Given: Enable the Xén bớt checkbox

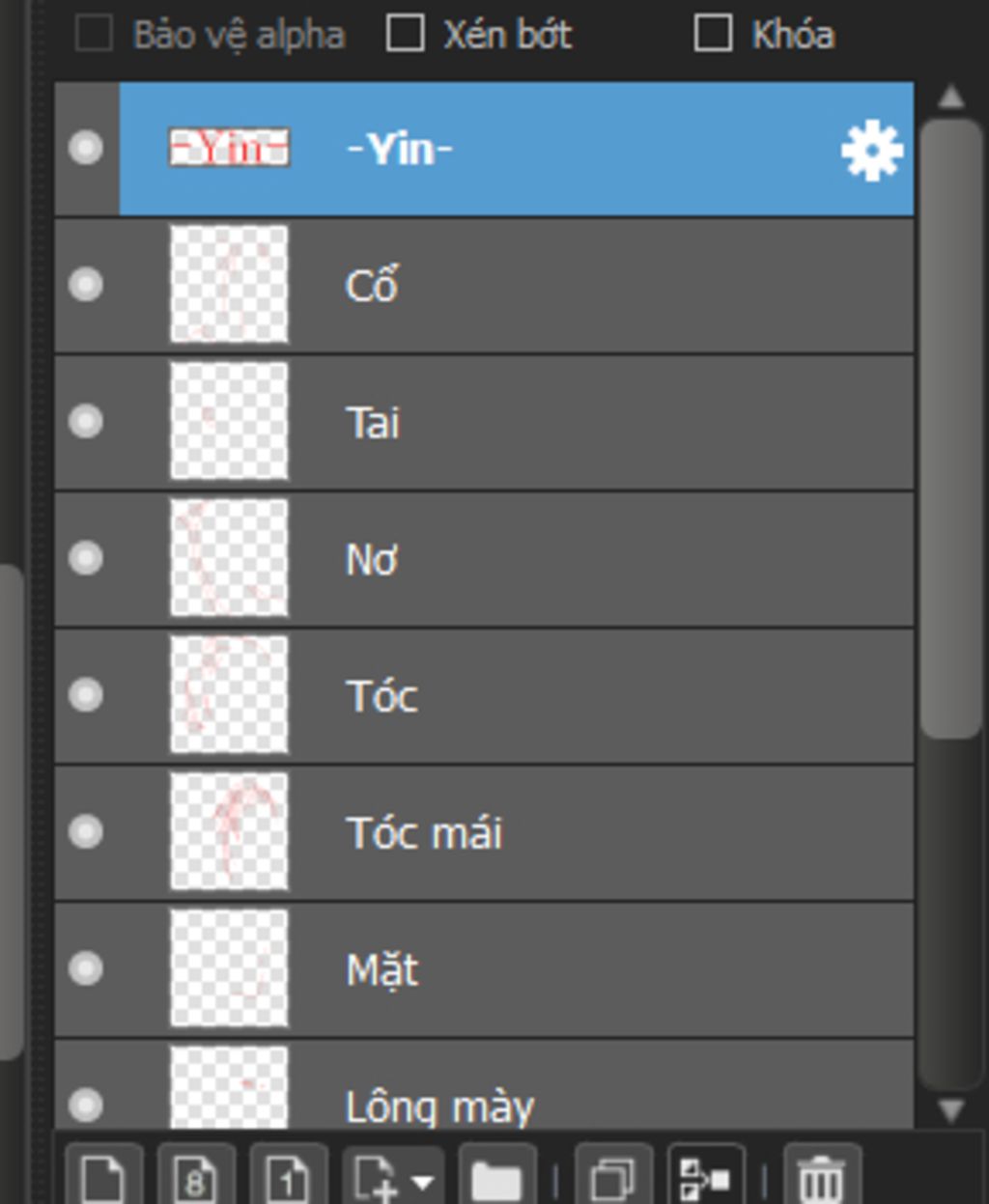Looking at the screenshot, I should 405,35.
